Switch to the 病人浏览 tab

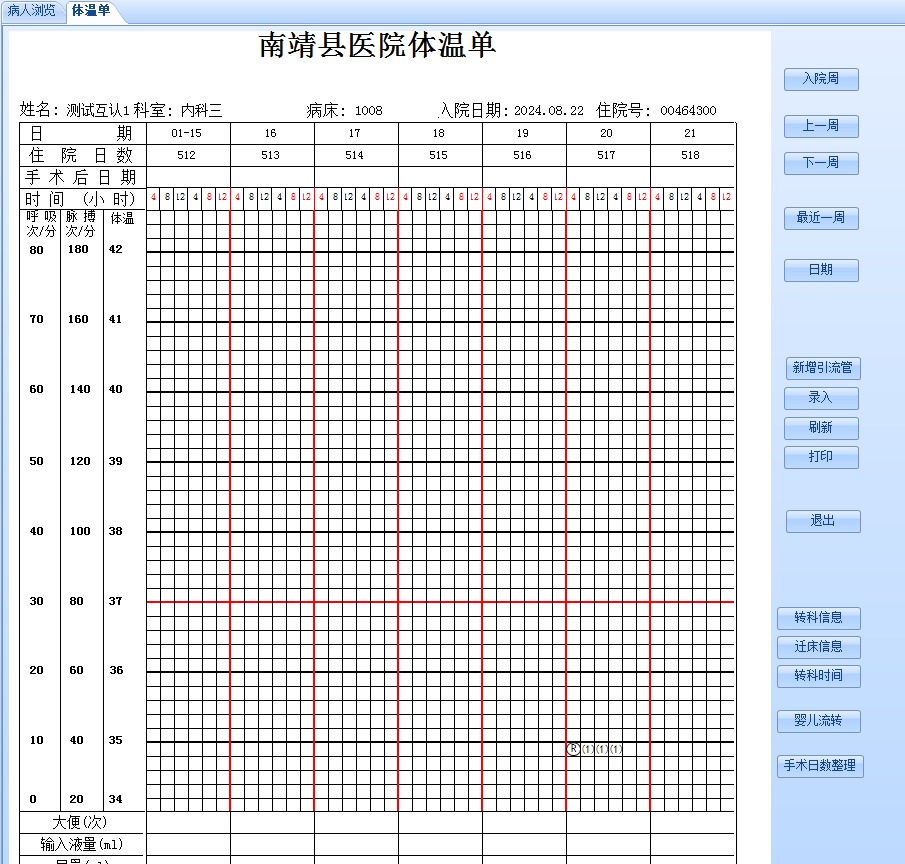pos(32,10)
